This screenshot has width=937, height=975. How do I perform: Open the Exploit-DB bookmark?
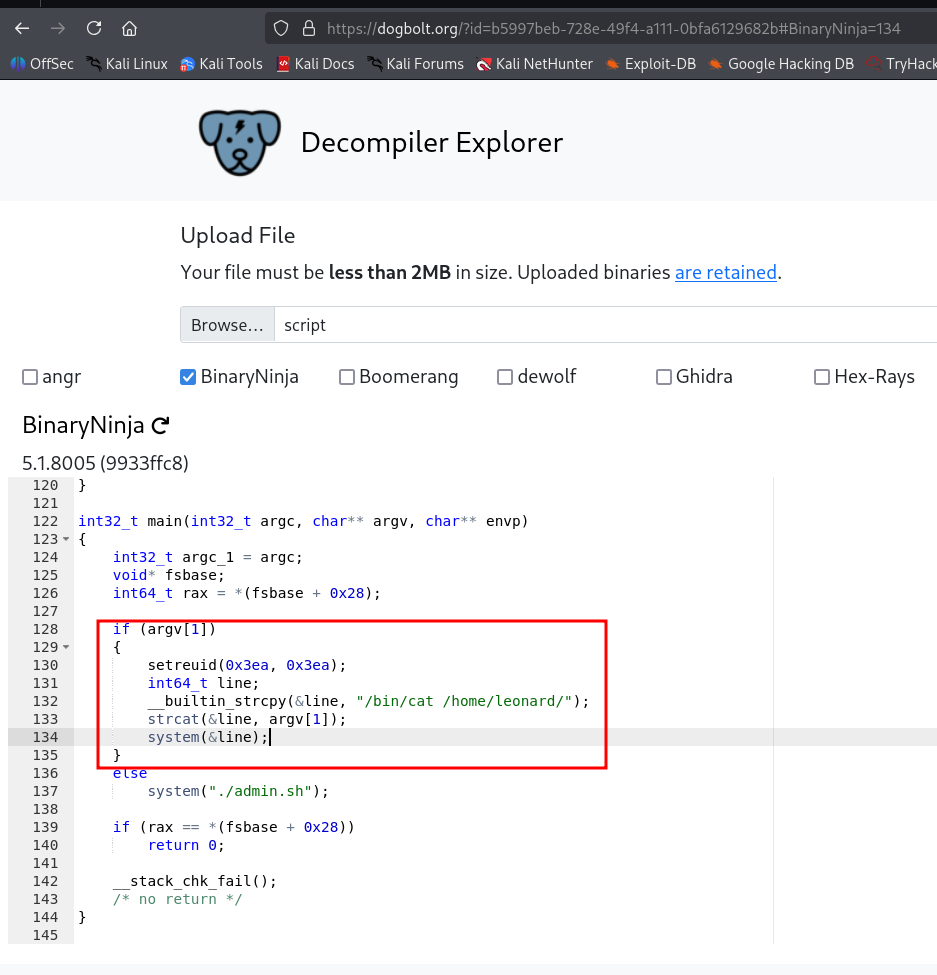point(649,64)
